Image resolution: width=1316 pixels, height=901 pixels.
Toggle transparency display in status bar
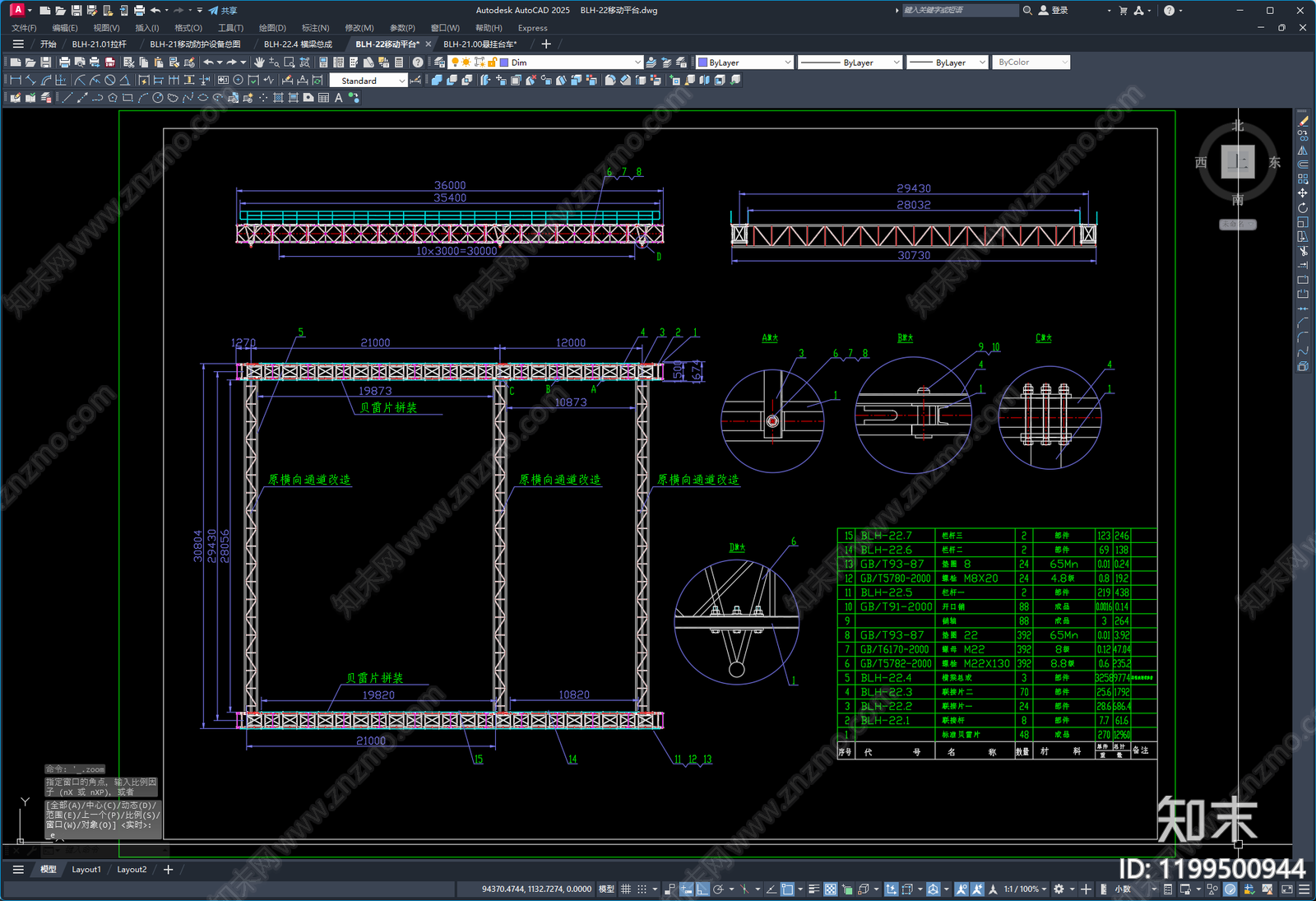pos(831,889)
